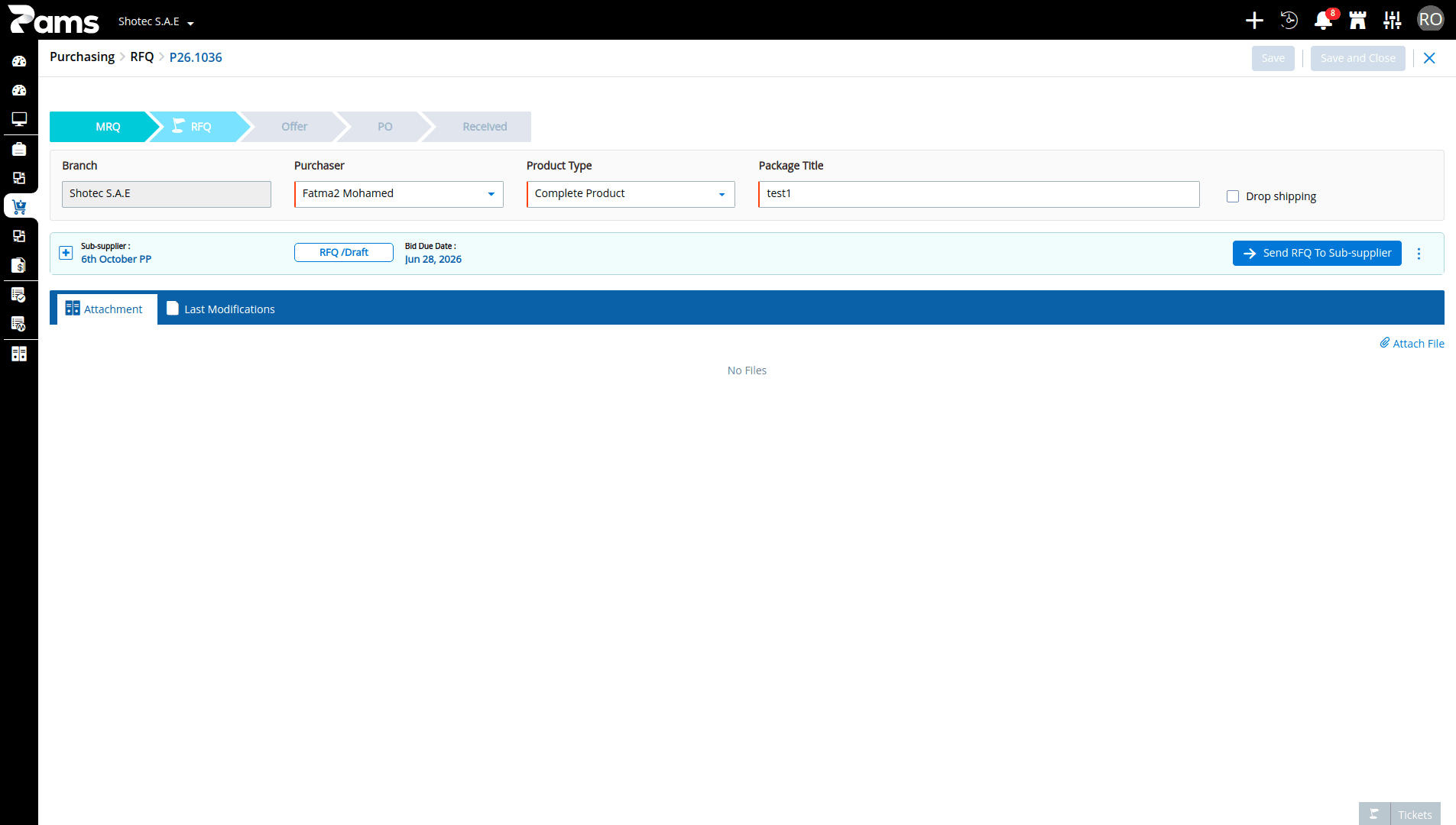Click the plus add-new icon in top bar
Viewport: 1456px width, 825px height.
[x=1254, y=21]
